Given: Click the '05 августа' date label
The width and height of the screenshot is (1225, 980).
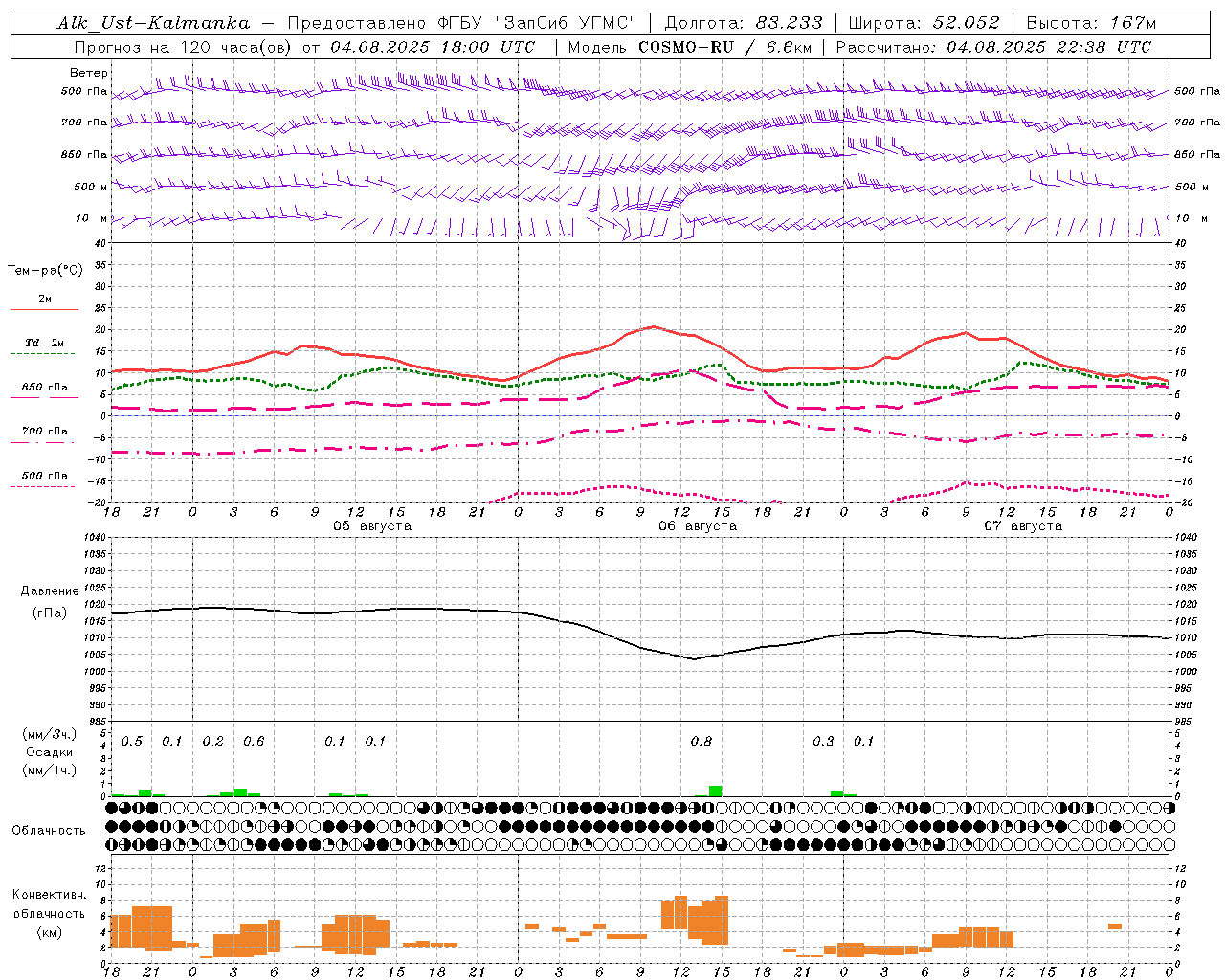Looking at the screenshot, I should (x=372, y=526).
